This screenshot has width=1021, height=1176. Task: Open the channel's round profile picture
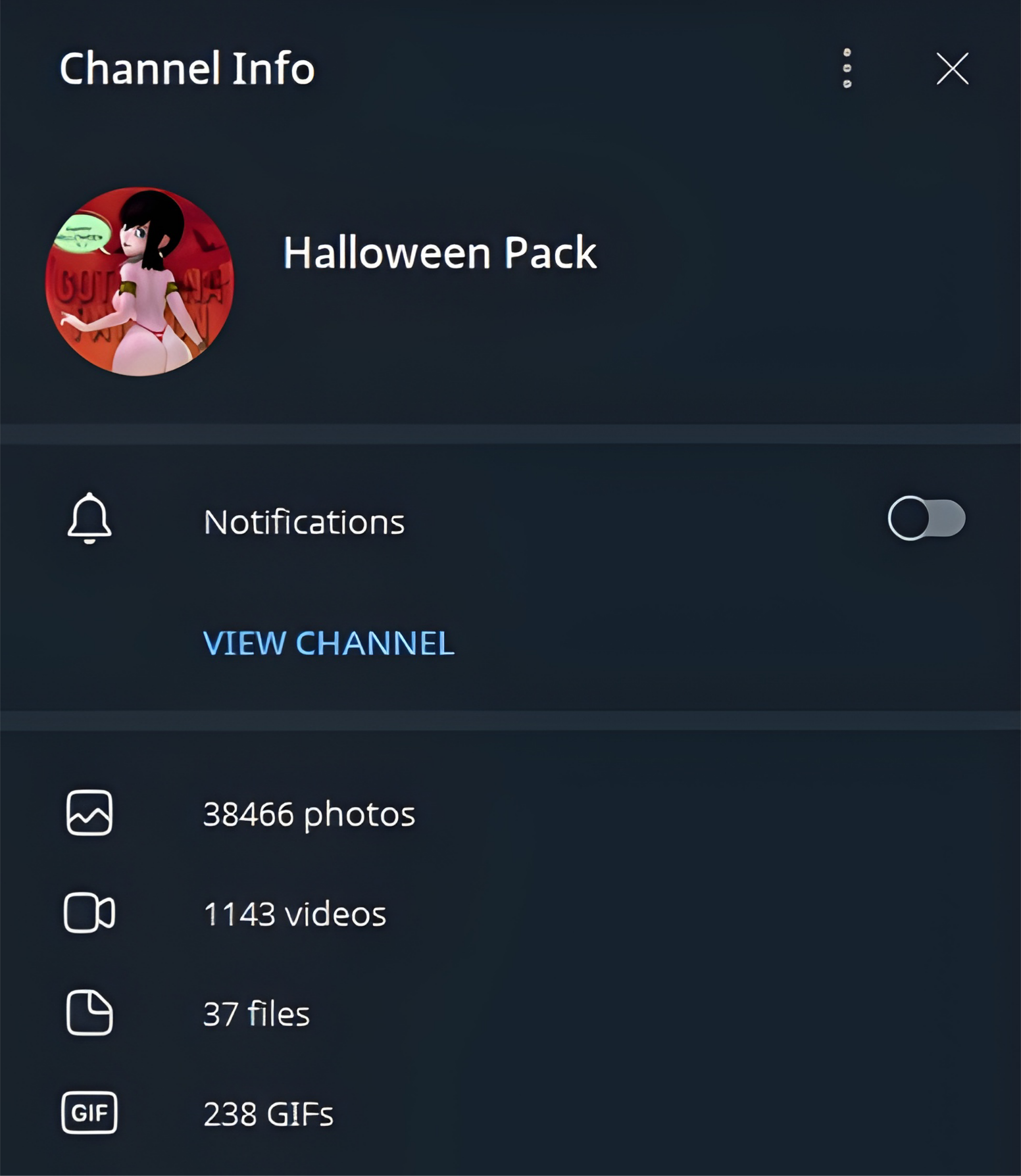tap(139, 282)
